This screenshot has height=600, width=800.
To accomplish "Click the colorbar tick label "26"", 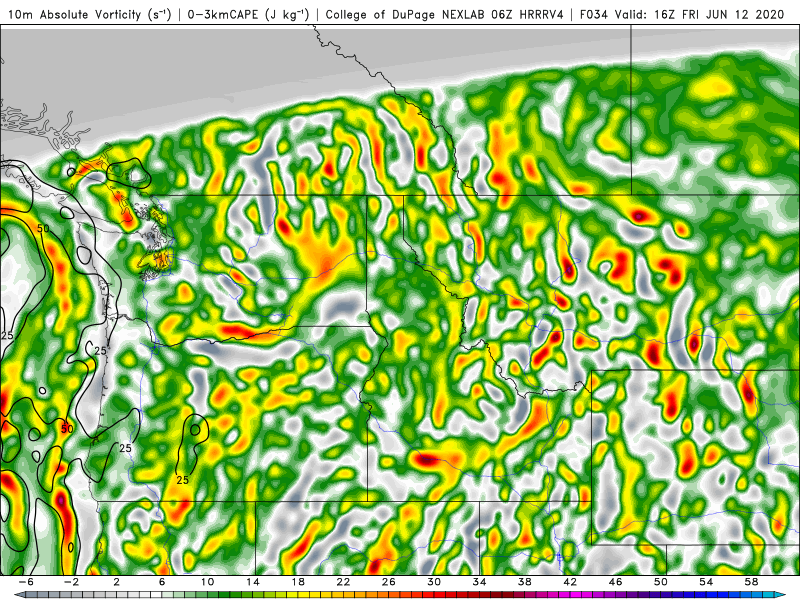I will click(x=389, y=582).
